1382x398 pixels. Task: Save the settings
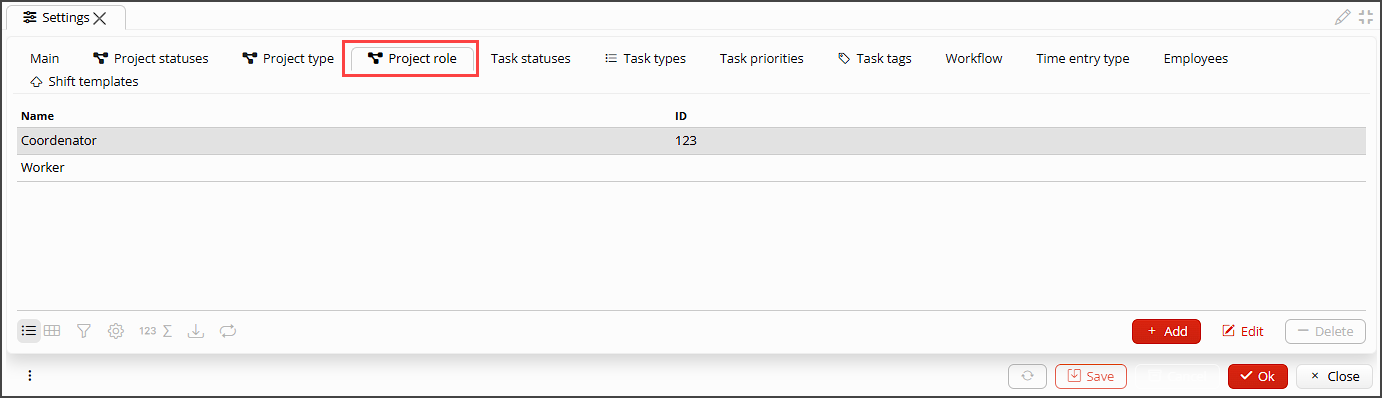click(x=1091, y=376)
